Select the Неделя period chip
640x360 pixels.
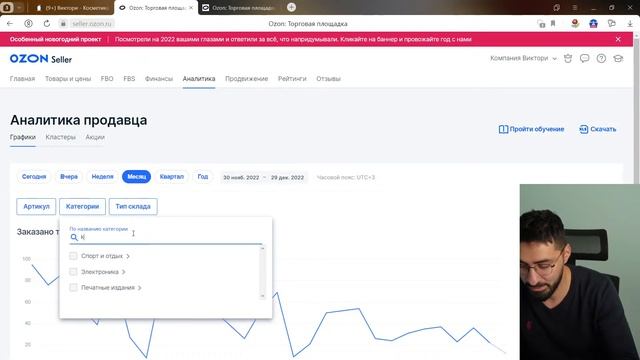(102, 177)
